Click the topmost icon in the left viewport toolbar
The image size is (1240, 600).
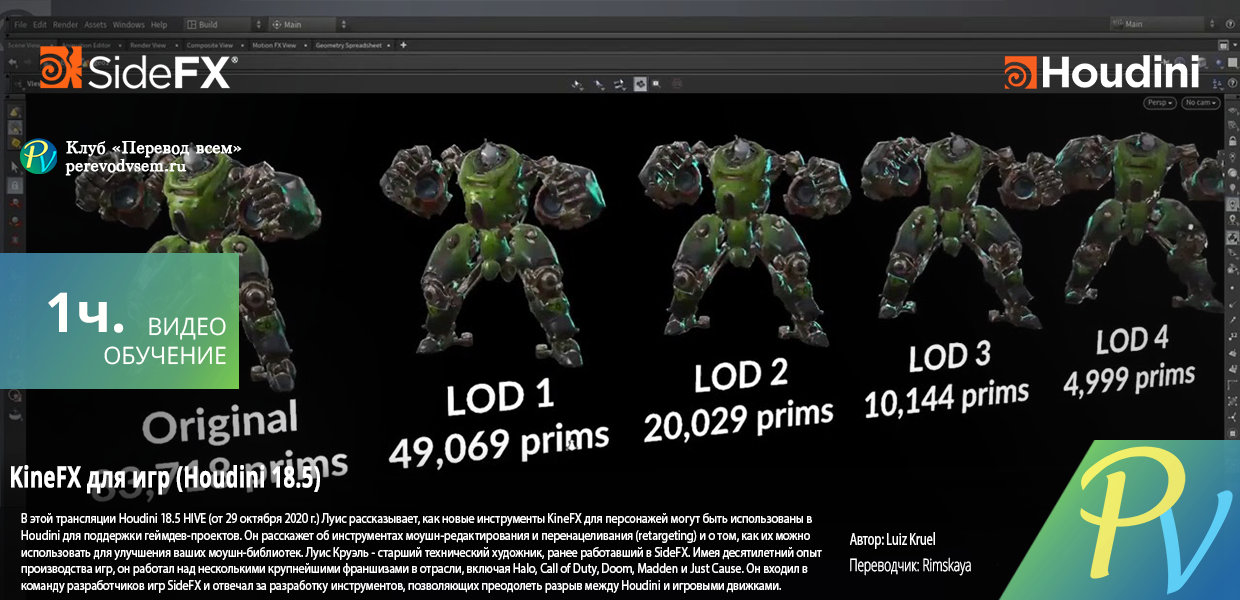15,112
